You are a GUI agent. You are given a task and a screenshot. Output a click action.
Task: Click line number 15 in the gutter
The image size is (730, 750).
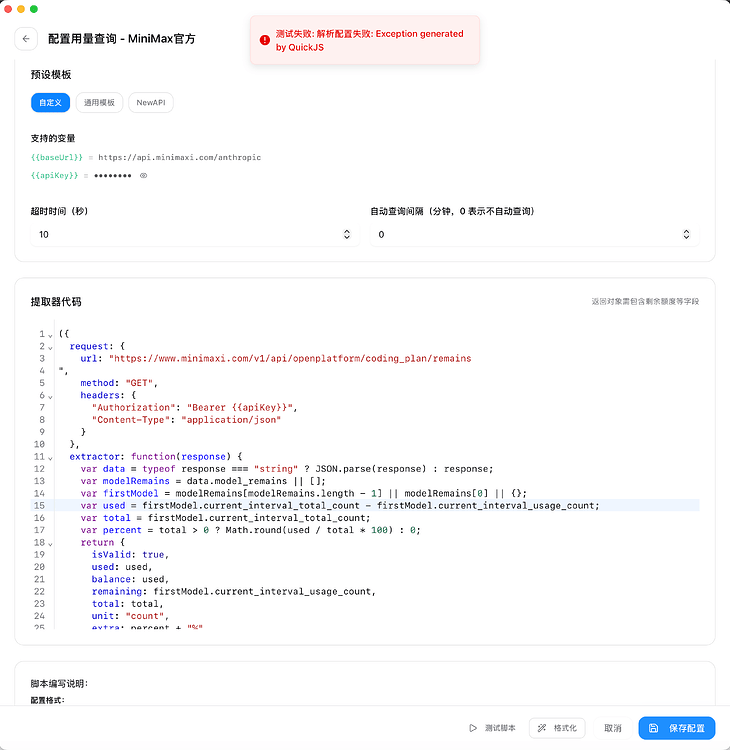pyautogui.click(x=39, y=506)
